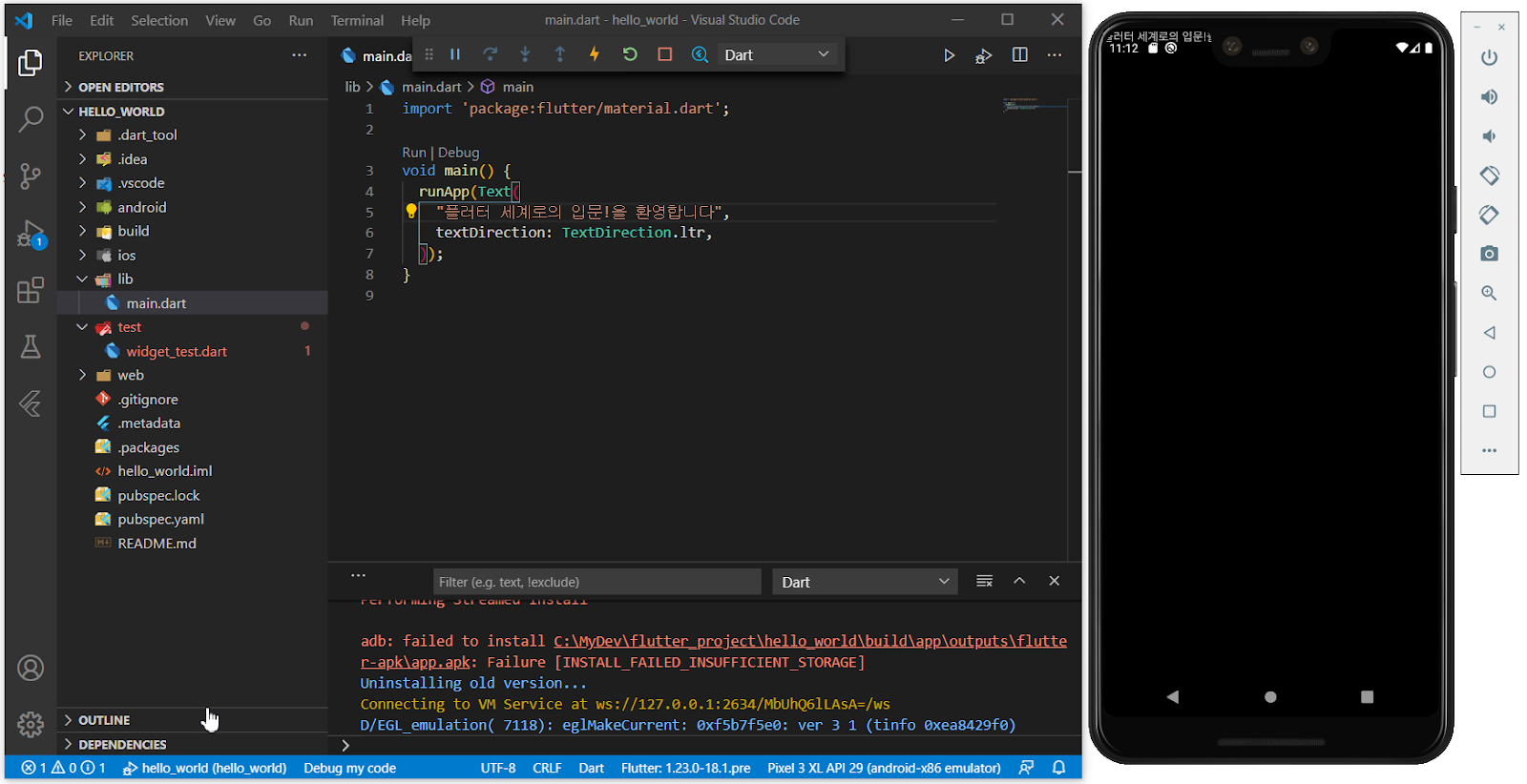
Task: Open the Edit menu
Action: tap(102, 20)
